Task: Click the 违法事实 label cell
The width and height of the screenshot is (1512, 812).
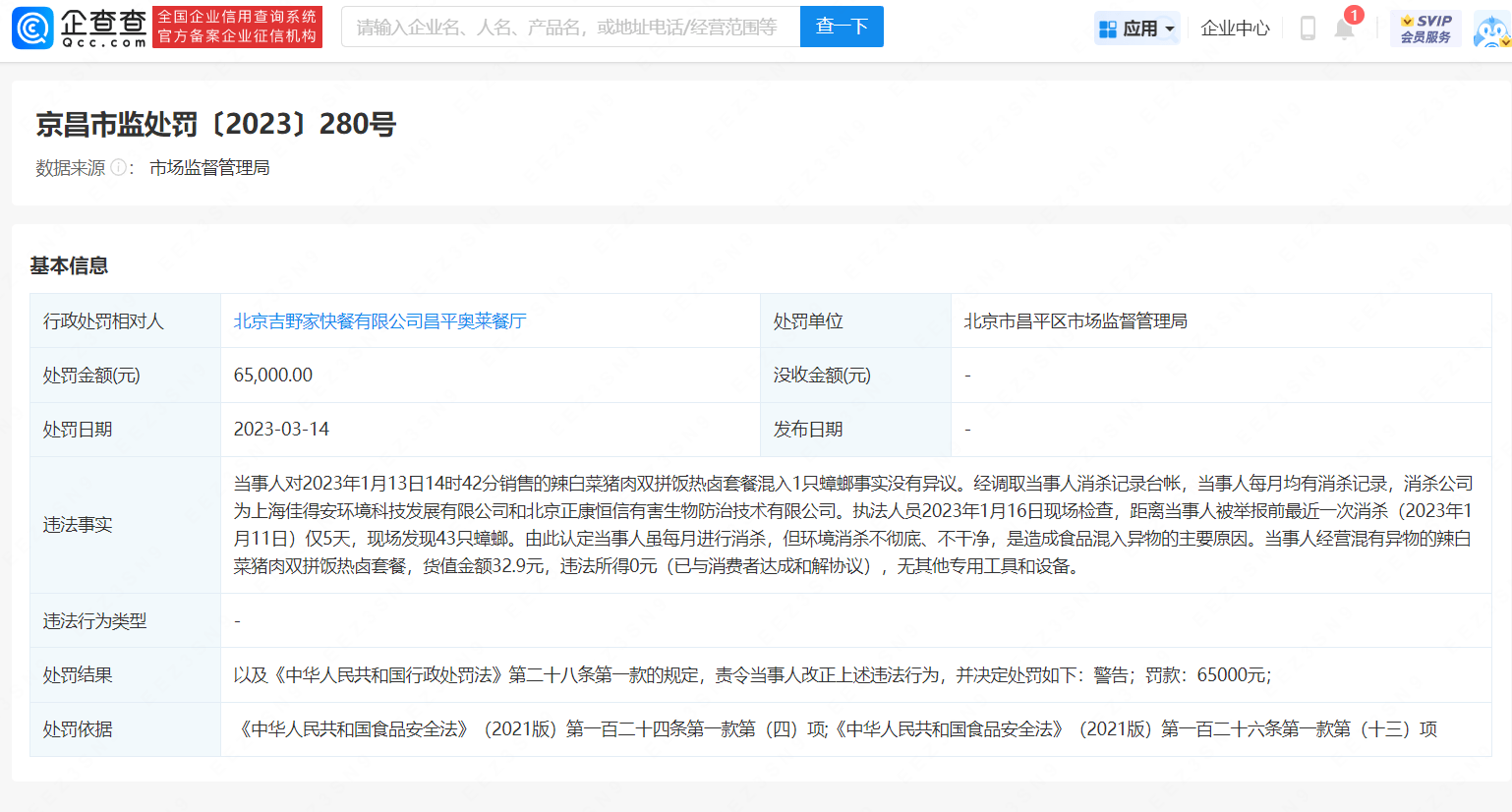Action: (126, 525)
